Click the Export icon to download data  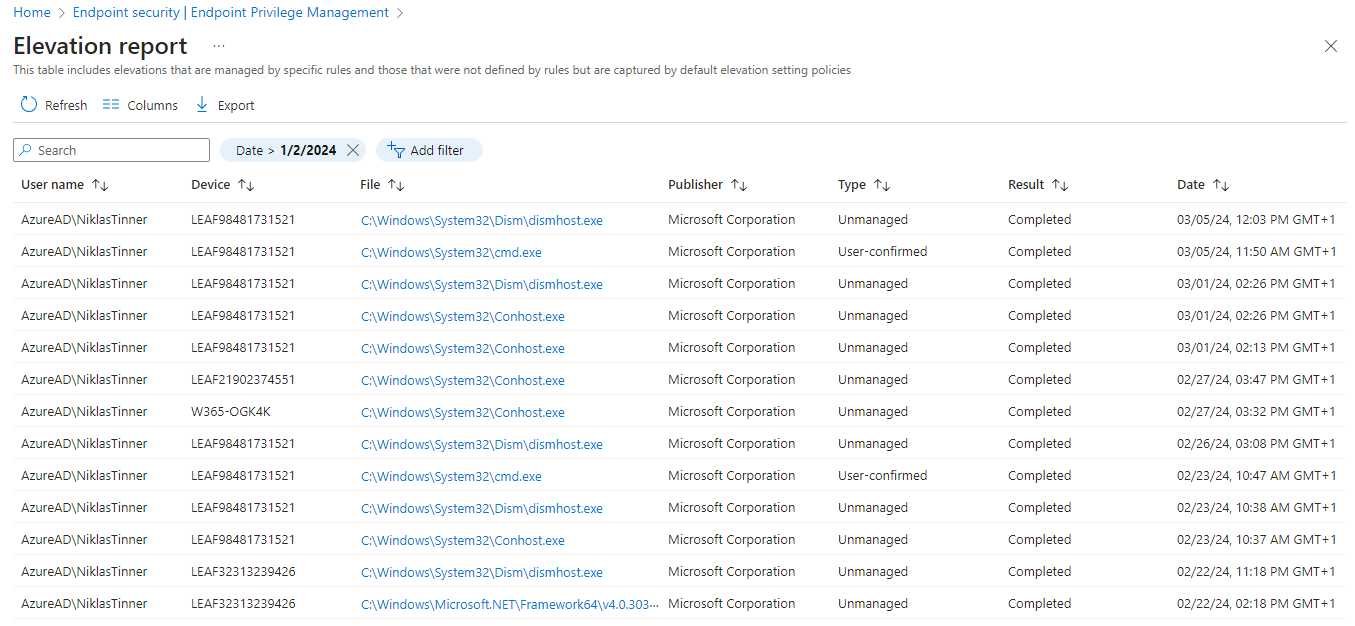tap(202, 104)
